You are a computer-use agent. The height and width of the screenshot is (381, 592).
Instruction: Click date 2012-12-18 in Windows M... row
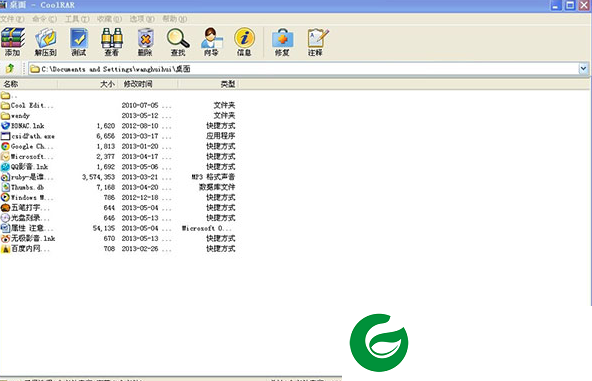tap(140, 197)
